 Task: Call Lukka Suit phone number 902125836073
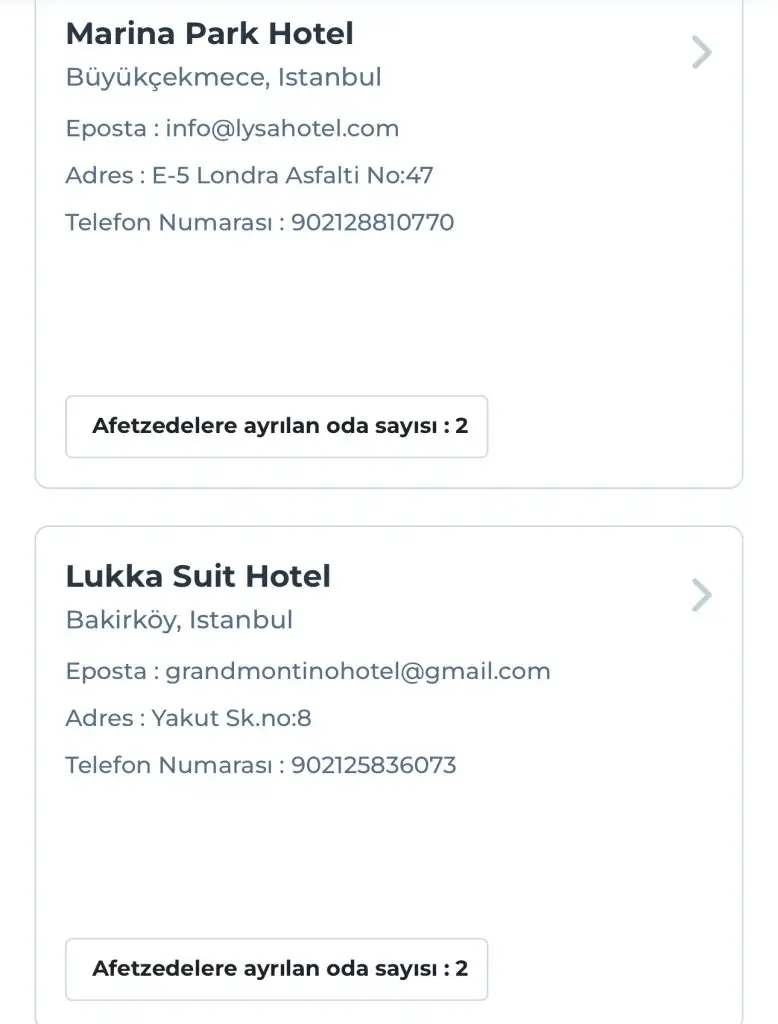point(373,765)
